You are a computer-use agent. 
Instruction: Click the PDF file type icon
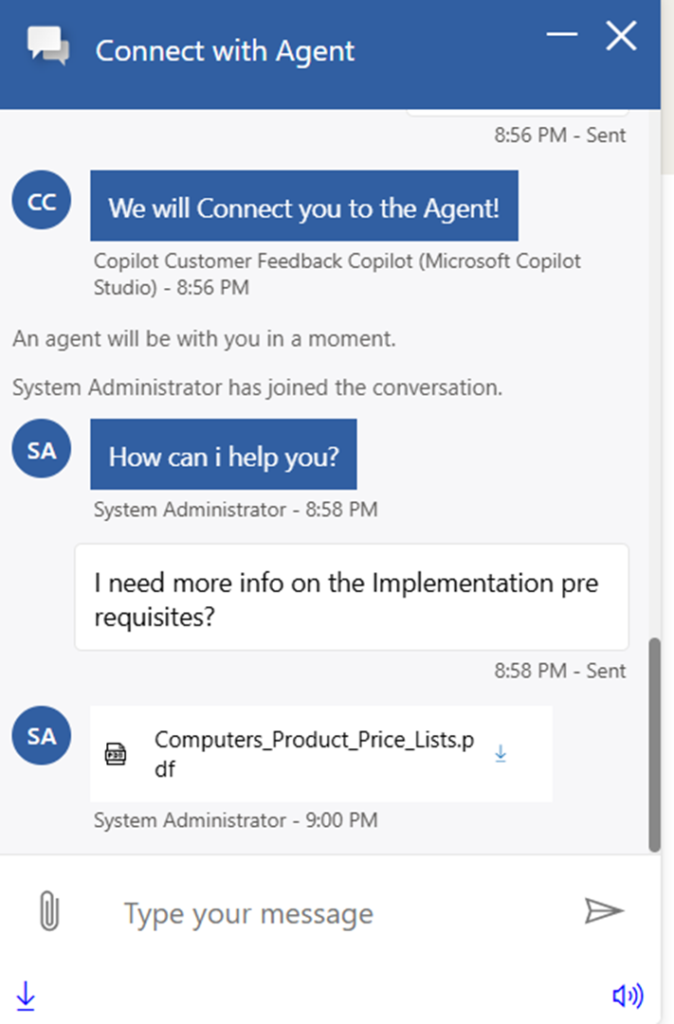pos(116,754)
